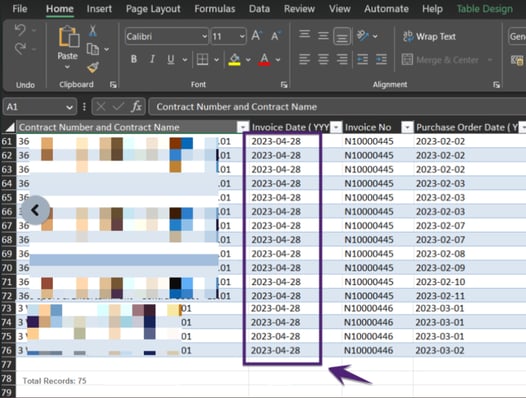Open the Help tab
Image resolution: width=526 pixels, height=398 pixels.
click(432, 9)
